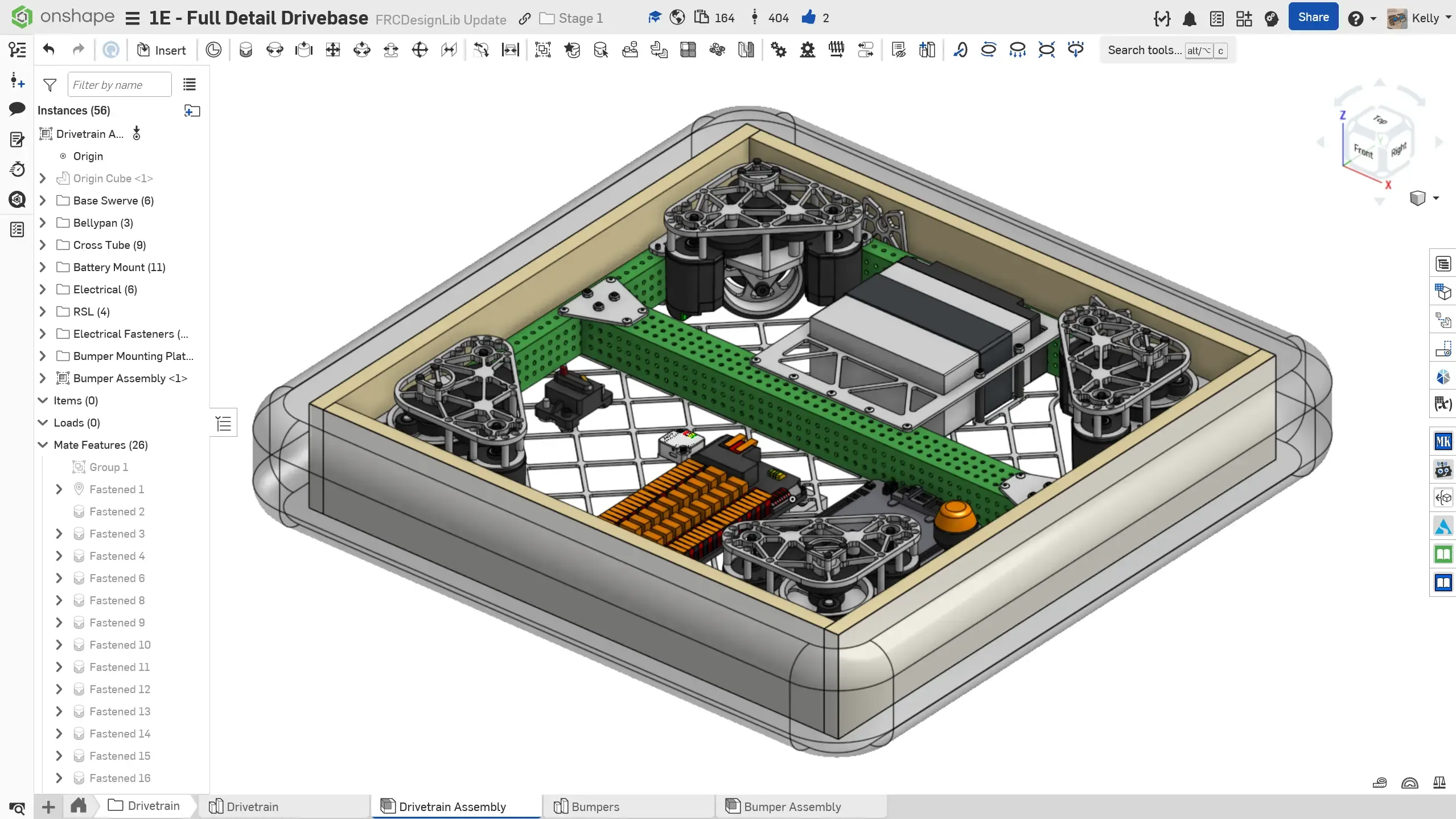Toggle the feature list panel flyout
The image size is (1456, 819).
coord(224,423)
